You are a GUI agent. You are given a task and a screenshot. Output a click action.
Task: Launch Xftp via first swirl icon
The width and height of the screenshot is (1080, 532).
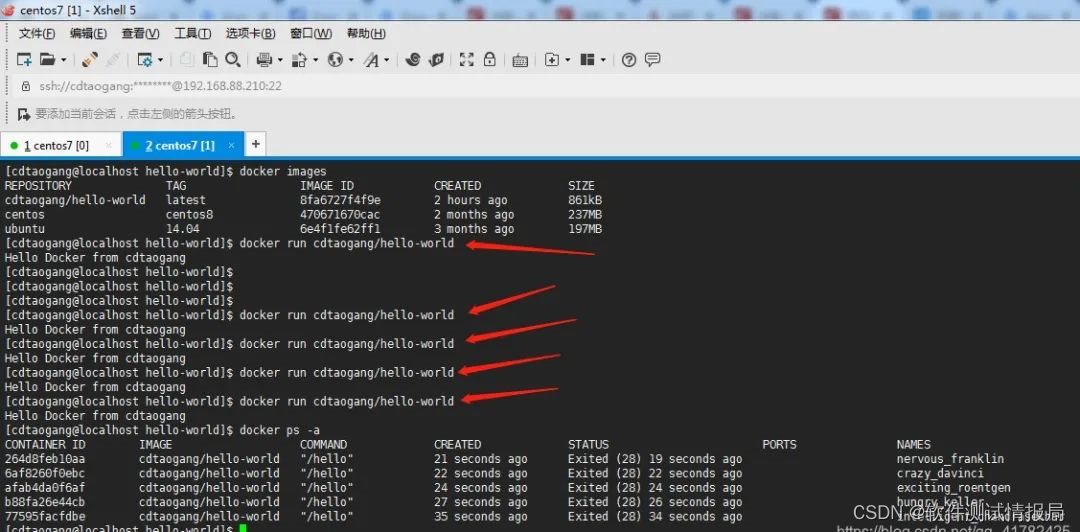(413, 60)
